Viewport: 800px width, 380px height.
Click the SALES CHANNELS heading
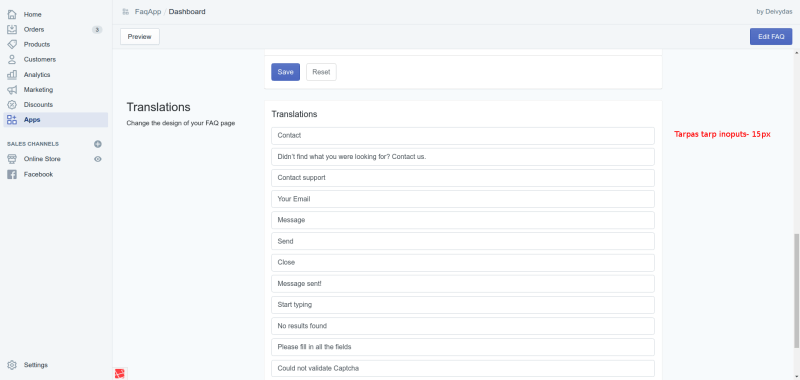tap(33, 144)
